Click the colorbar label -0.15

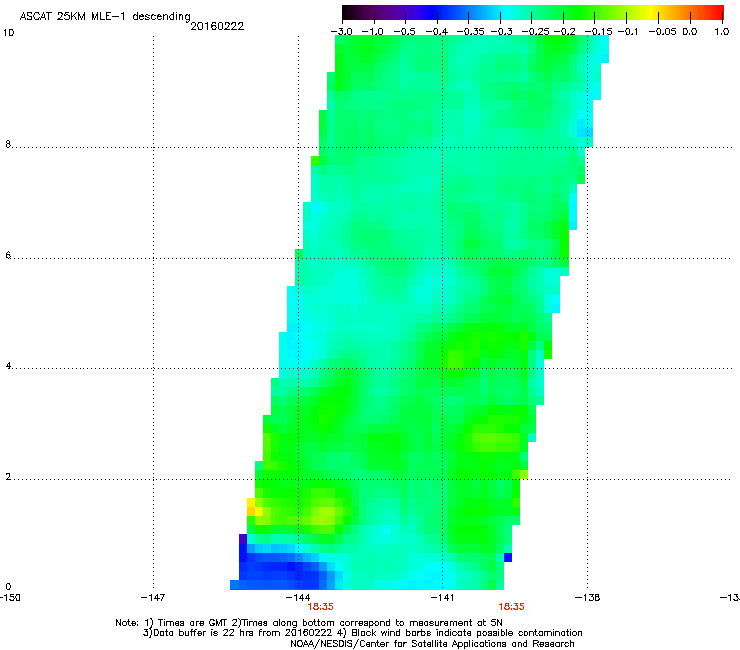[598, 32]
